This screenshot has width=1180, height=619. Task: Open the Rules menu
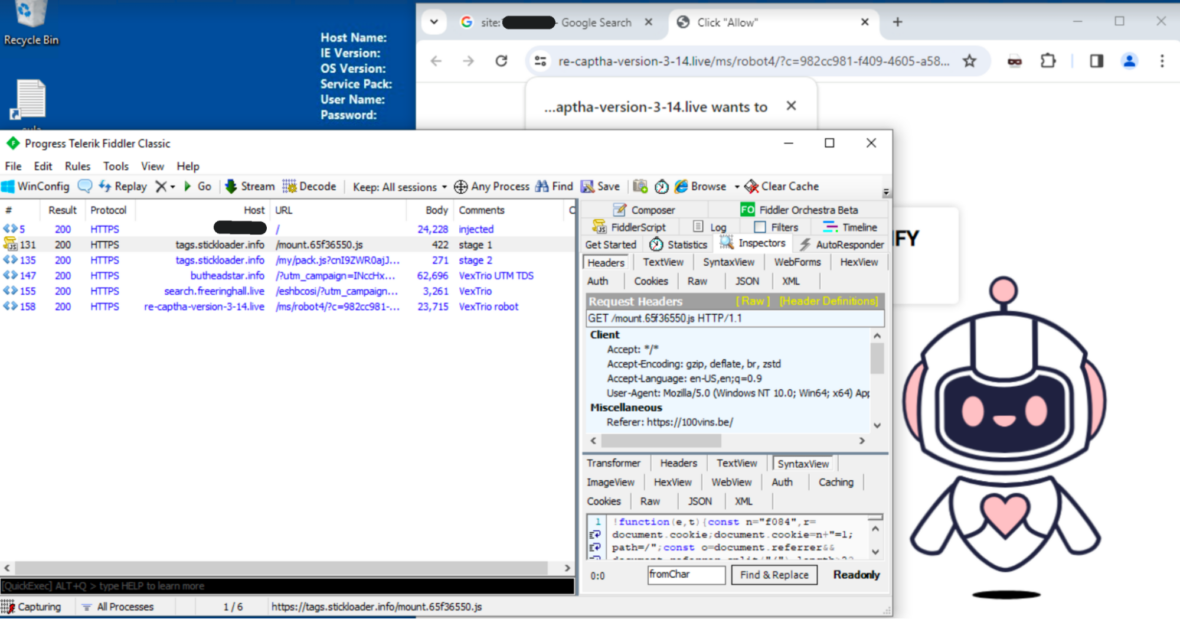(x=78, y=166)
